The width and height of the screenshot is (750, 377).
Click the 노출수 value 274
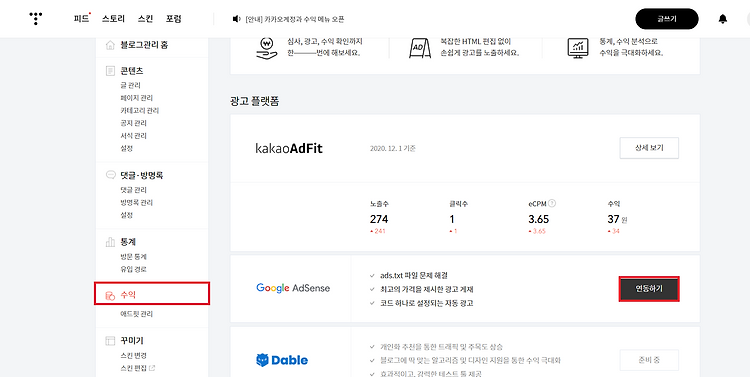point(379,219)
